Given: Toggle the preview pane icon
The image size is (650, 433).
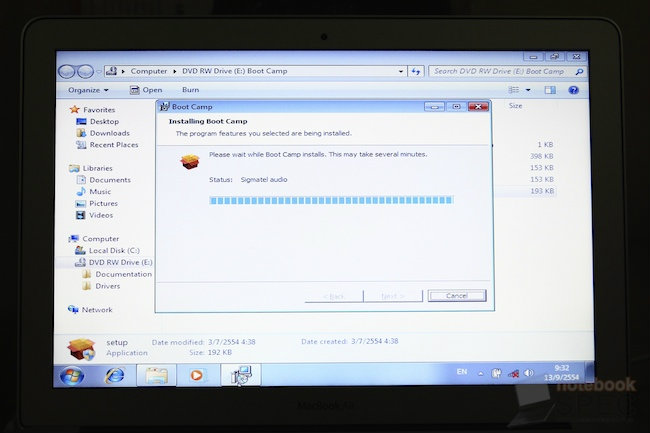Looking at the screenshot, I should [x=550, y=90].
